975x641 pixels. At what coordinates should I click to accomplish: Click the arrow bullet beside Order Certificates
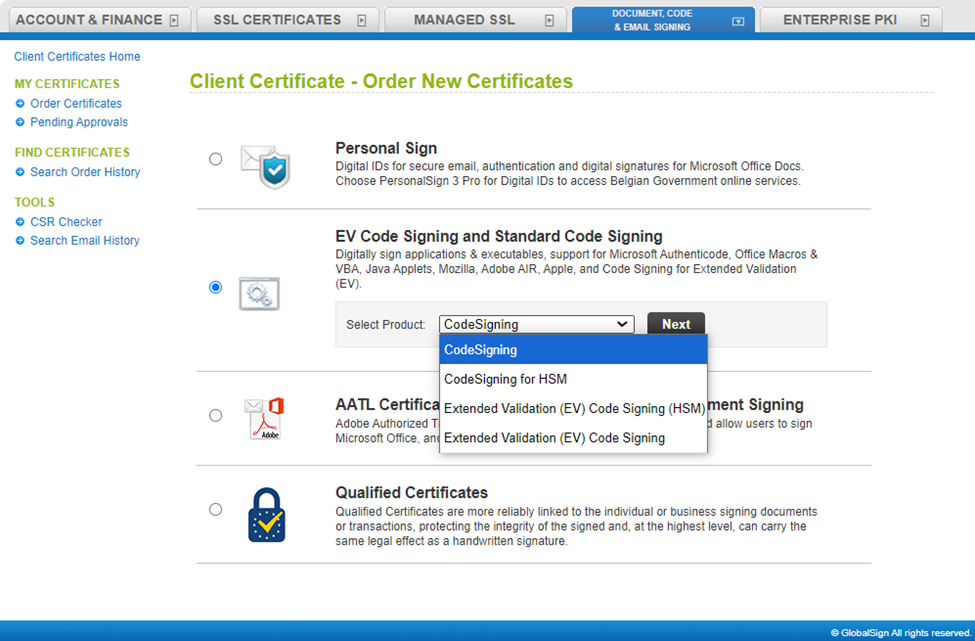tap(20, 104)
